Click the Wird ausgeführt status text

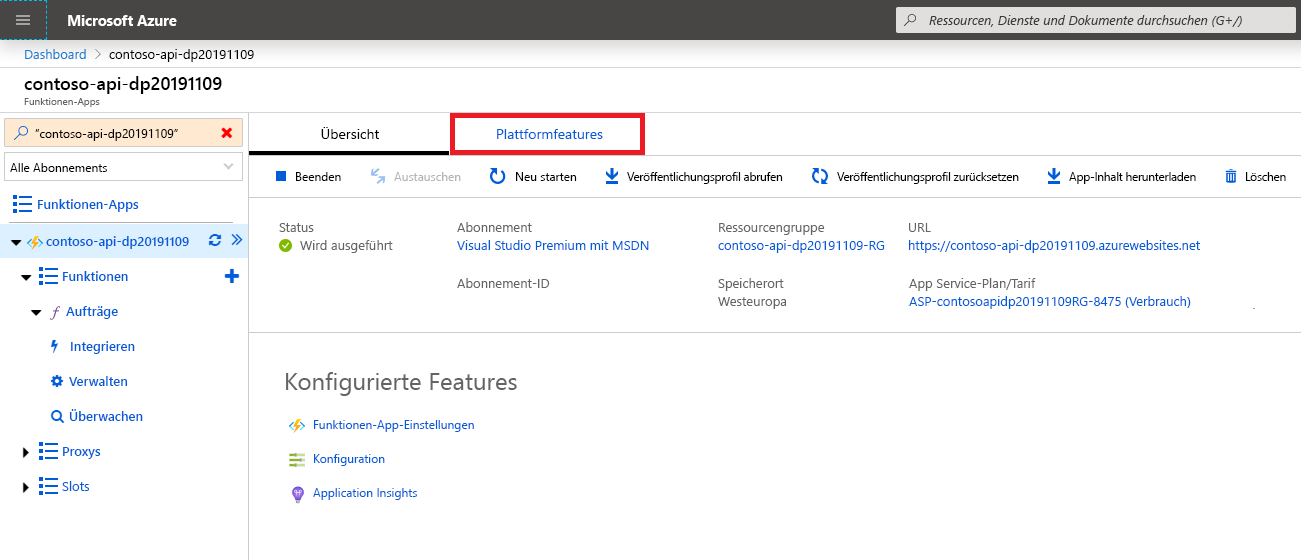(346, 245)
